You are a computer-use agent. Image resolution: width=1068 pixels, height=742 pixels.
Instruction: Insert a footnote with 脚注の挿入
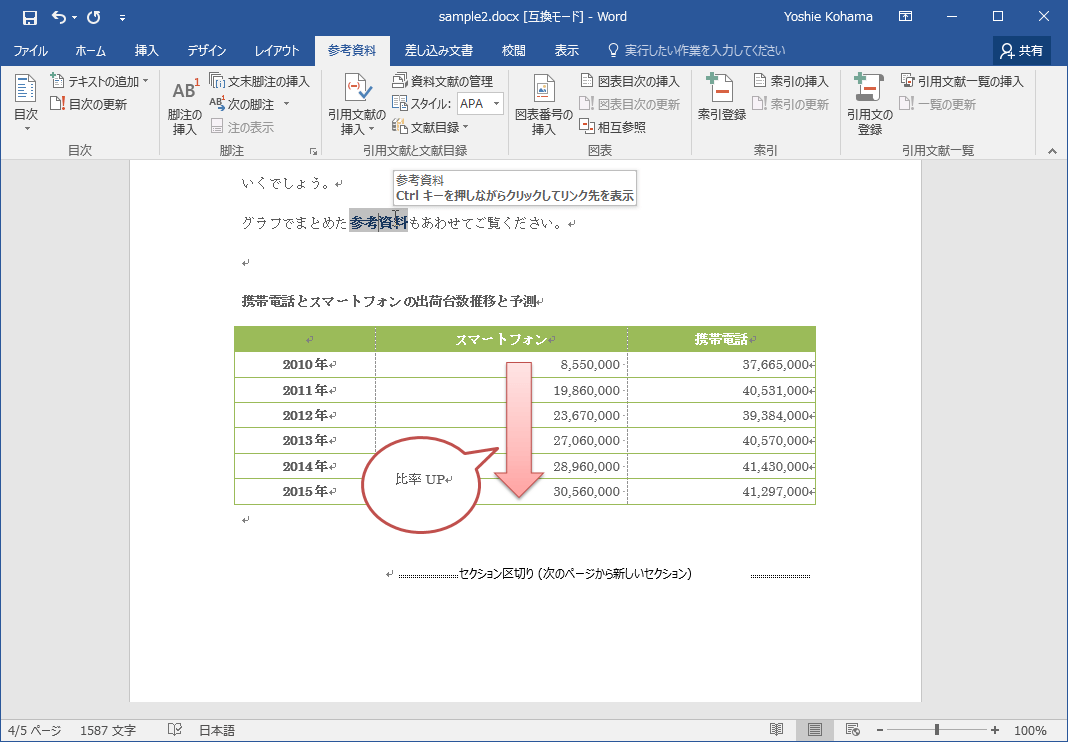pos(185,106)
